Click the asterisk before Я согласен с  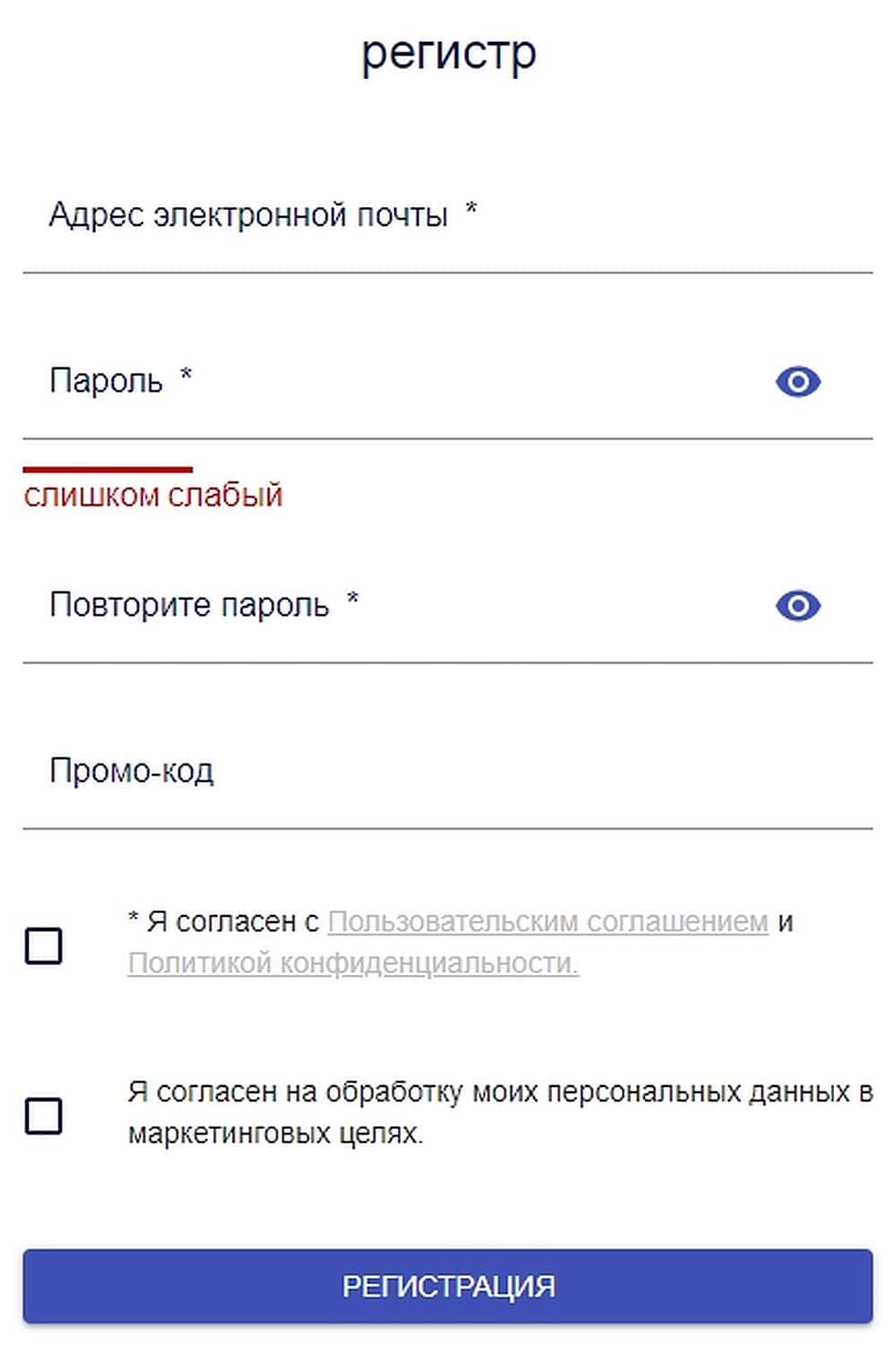click(134, 919)
